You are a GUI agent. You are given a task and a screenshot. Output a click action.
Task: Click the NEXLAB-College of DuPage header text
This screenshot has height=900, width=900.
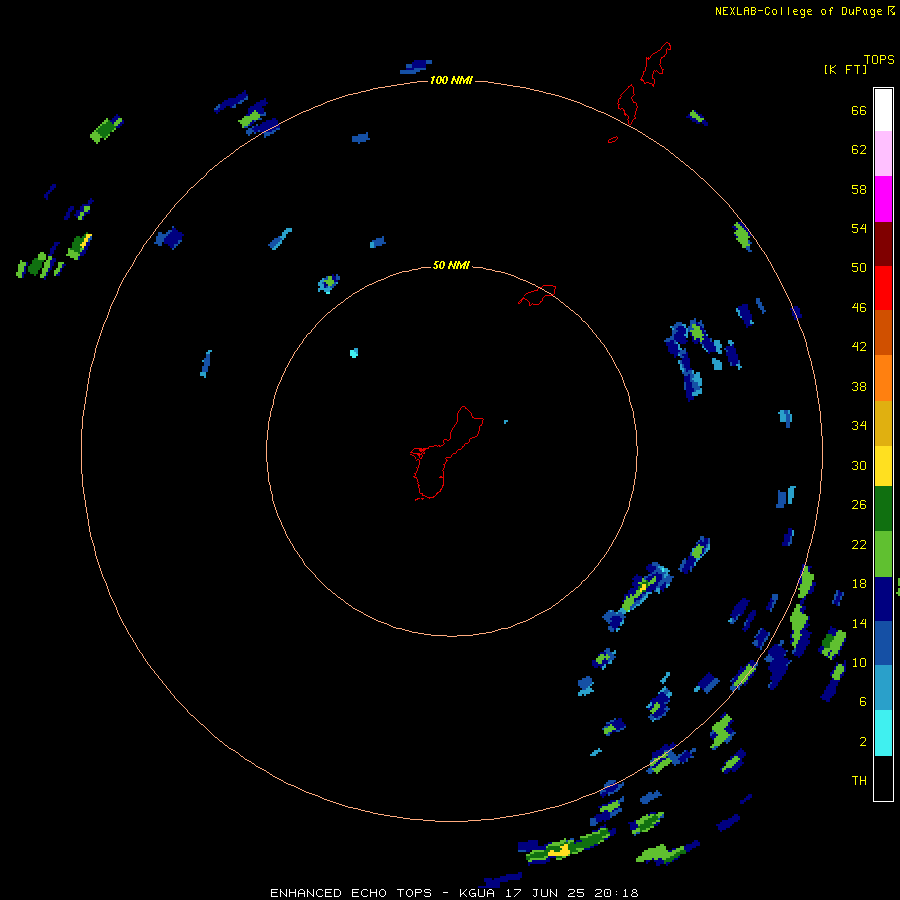click(798, 11)
